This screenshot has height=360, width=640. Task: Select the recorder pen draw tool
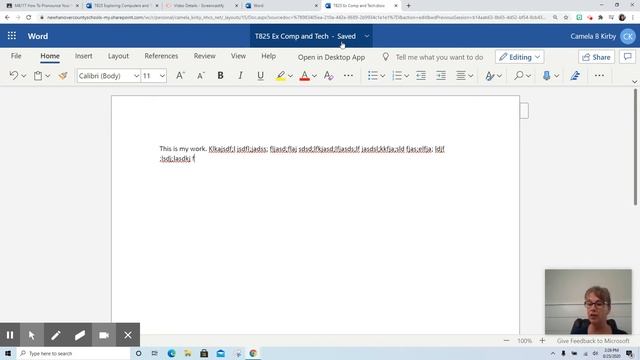[x=56, y=335]
